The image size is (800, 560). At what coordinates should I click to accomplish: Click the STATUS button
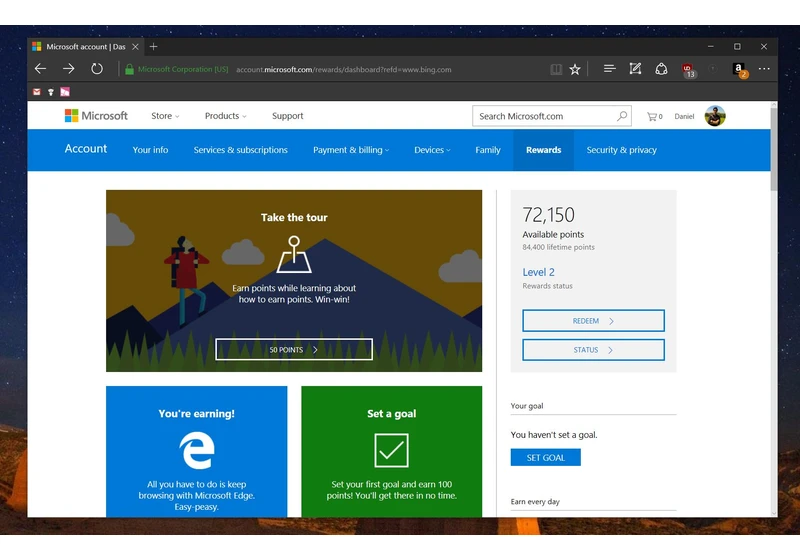pos(593,350)
